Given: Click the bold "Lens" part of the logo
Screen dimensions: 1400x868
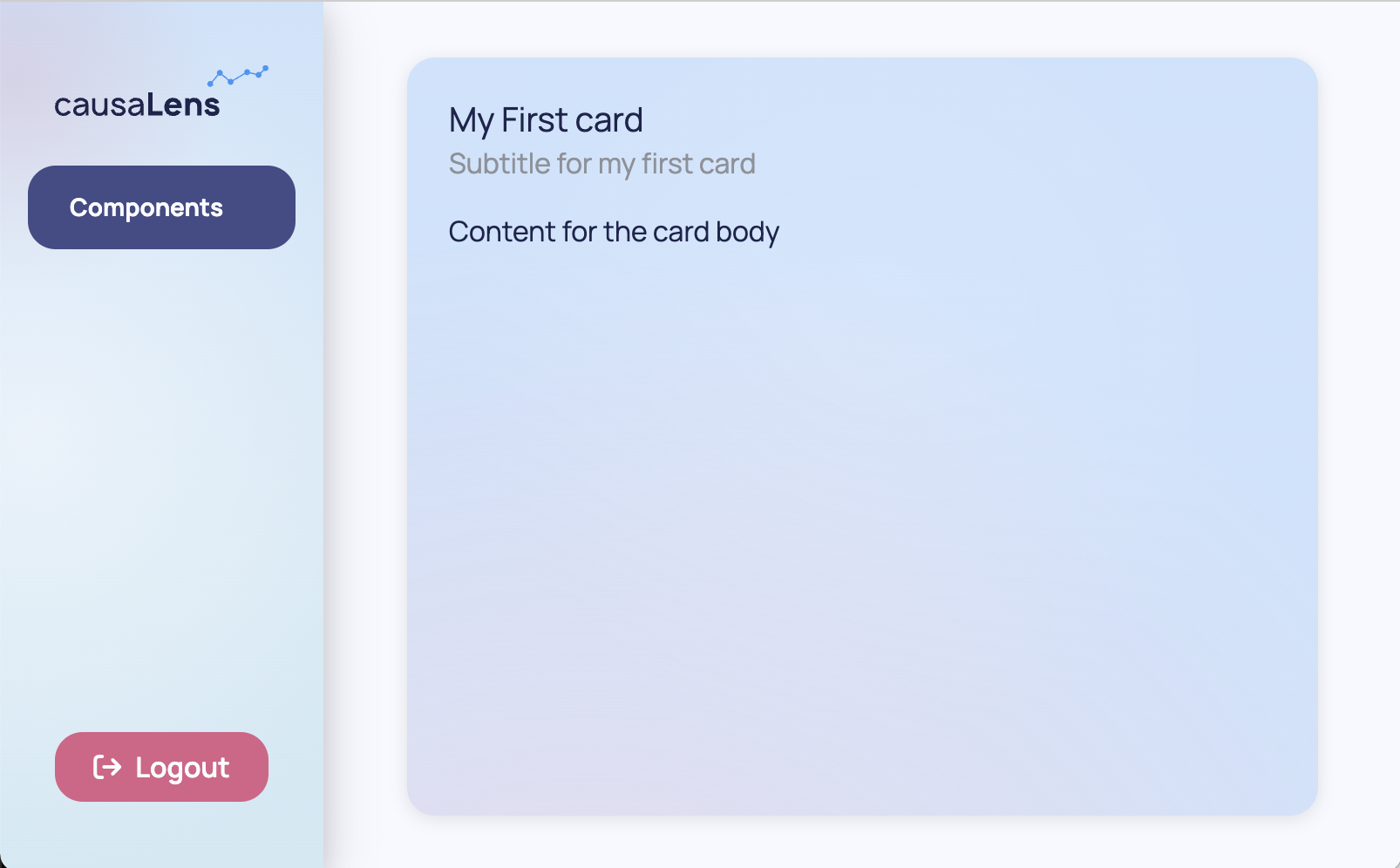Looking at the screenshot, I should (x=183, y=105).
